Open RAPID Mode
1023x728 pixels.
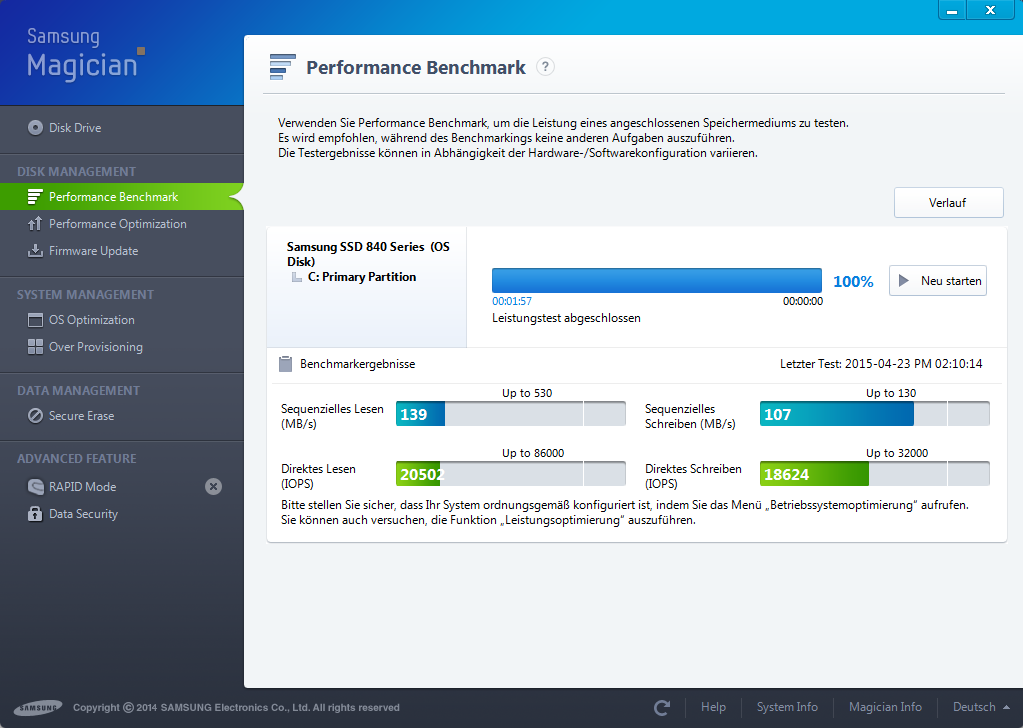coord(82,487)
